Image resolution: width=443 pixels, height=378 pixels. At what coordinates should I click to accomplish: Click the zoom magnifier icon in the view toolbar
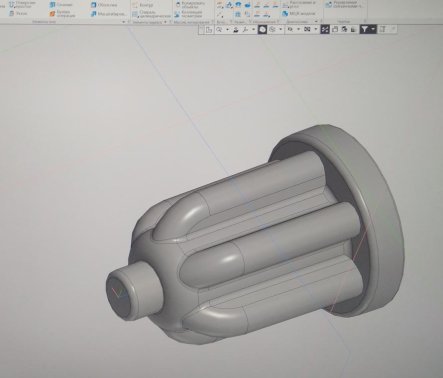tap(219, 30)
